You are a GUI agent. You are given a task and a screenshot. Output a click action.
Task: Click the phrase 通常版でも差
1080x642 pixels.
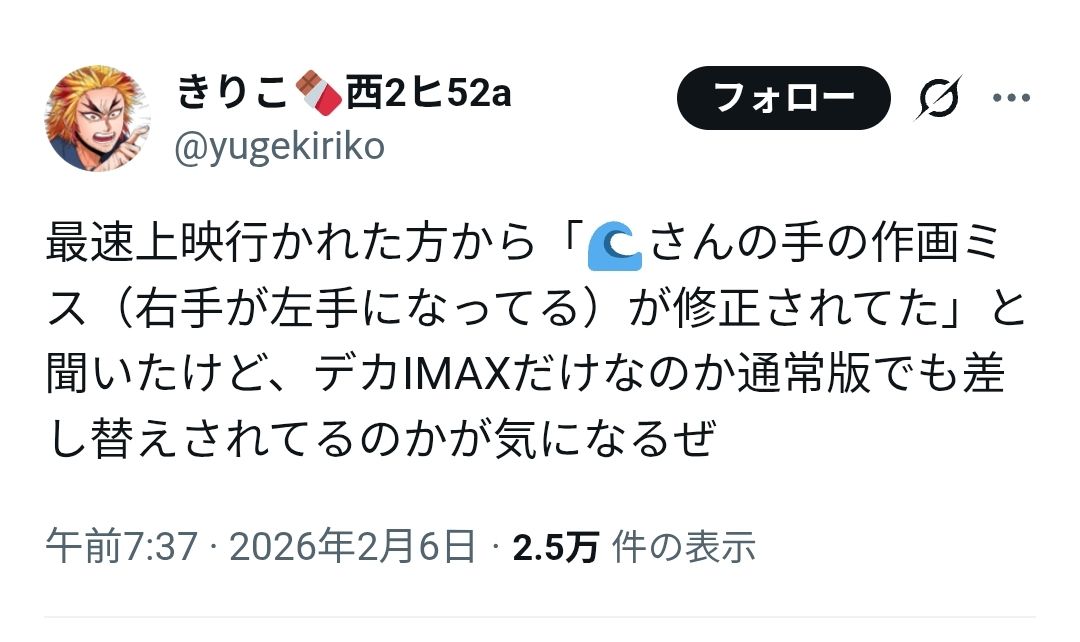872,374
